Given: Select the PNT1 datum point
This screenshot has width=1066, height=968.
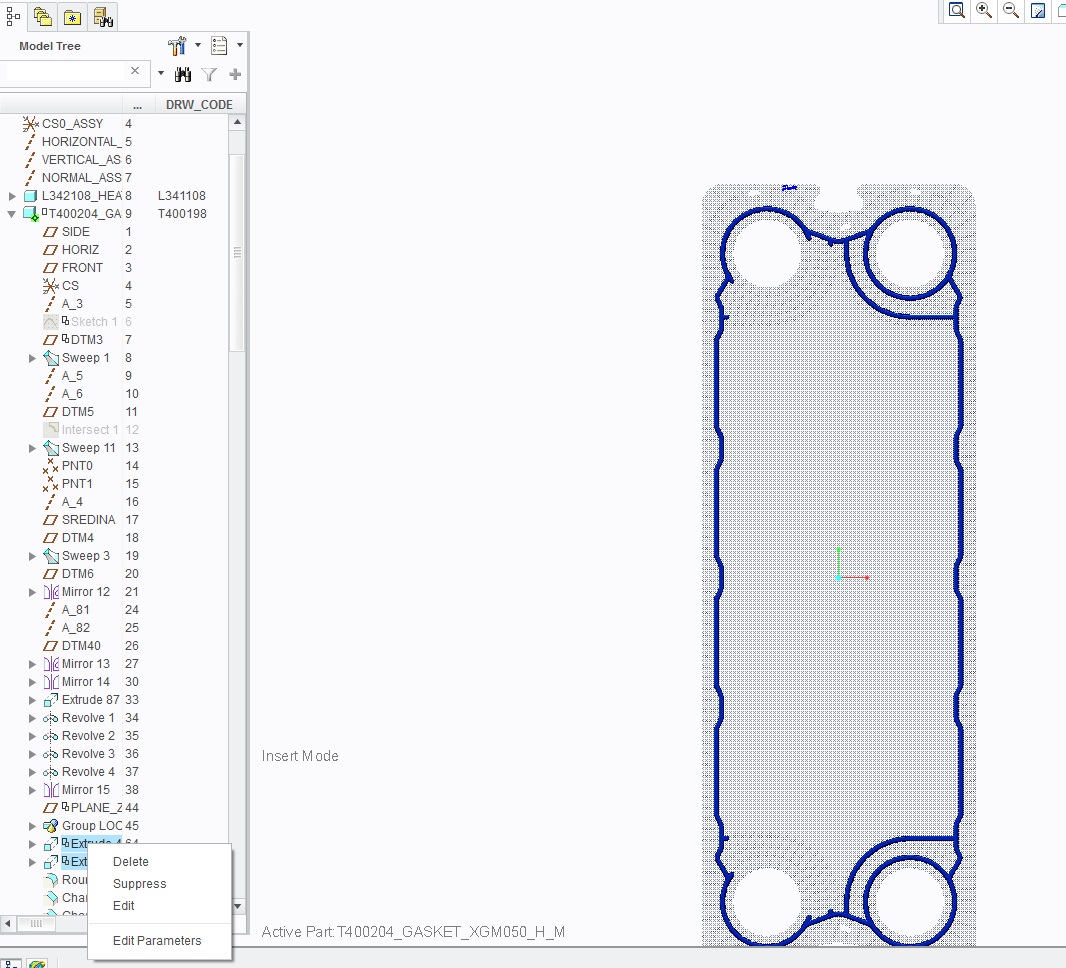Looking at the screenshot, I should [x=77, y=484].
